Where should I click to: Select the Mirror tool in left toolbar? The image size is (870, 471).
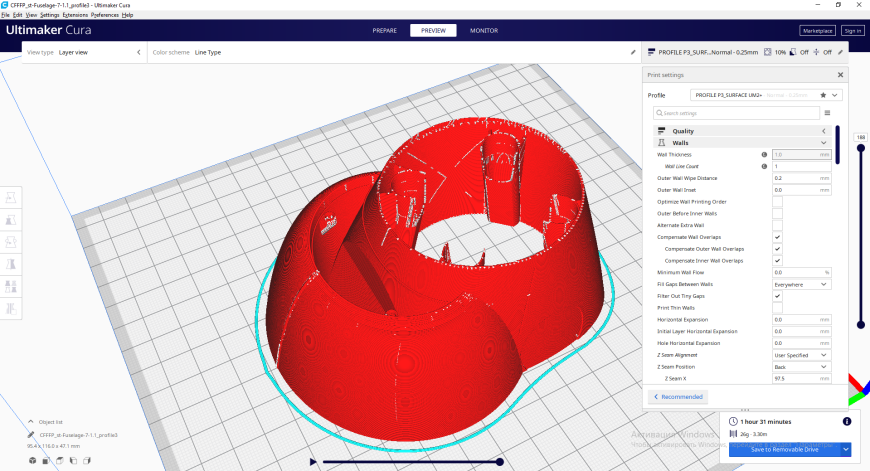click(11, 265)
